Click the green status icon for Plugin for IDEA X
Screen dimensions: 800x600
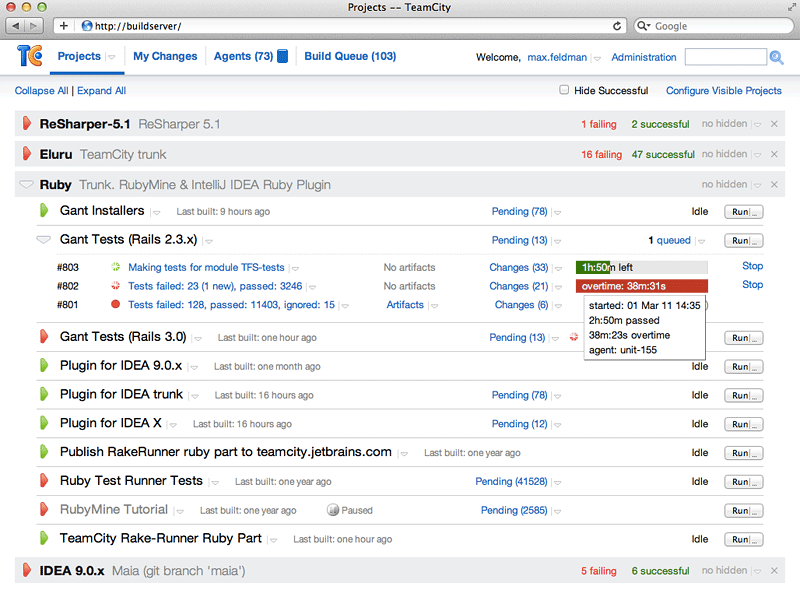pyautogui.click(x=44, y=423)
